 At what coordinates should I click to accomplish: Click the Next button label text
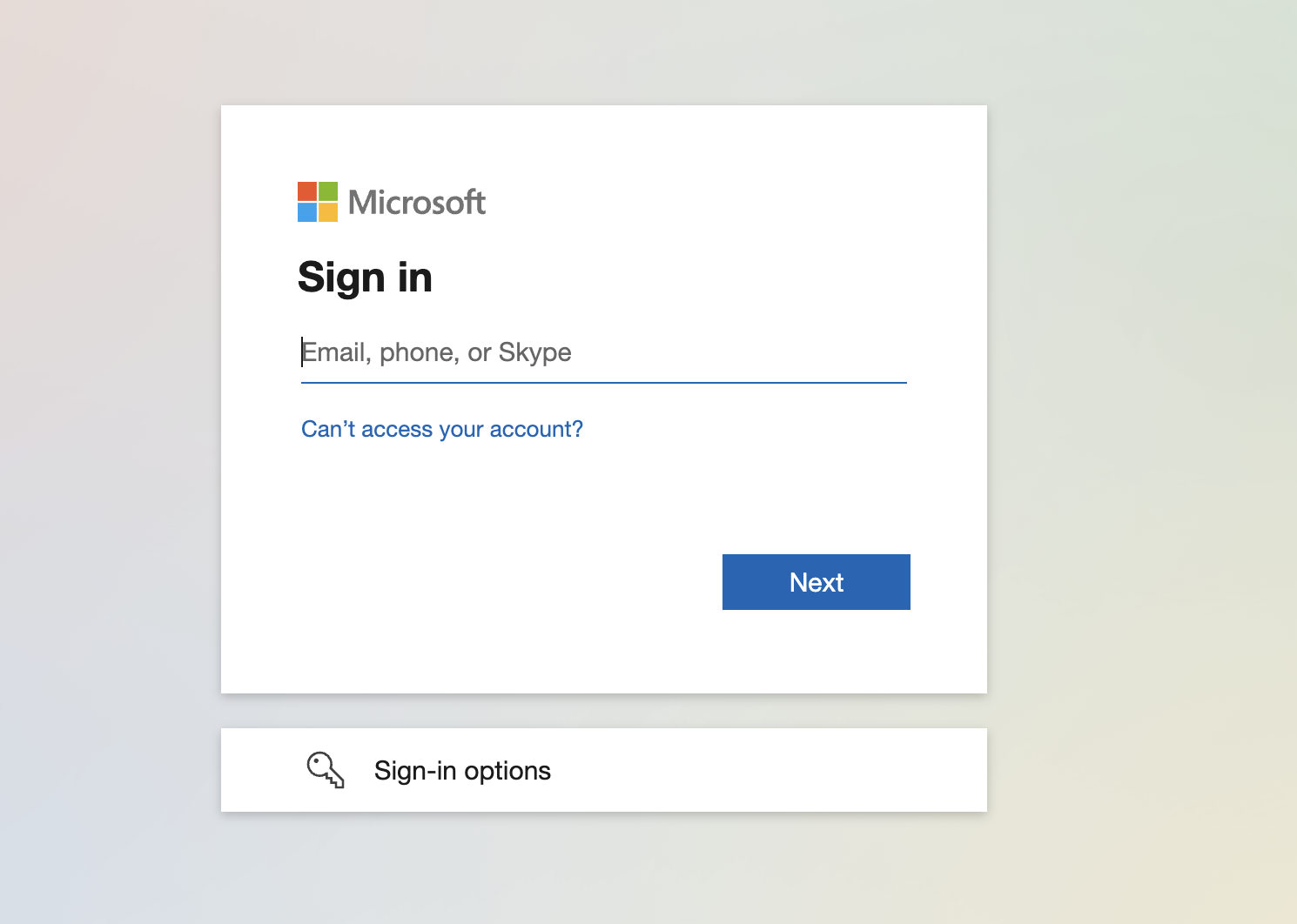pos(816,582)
